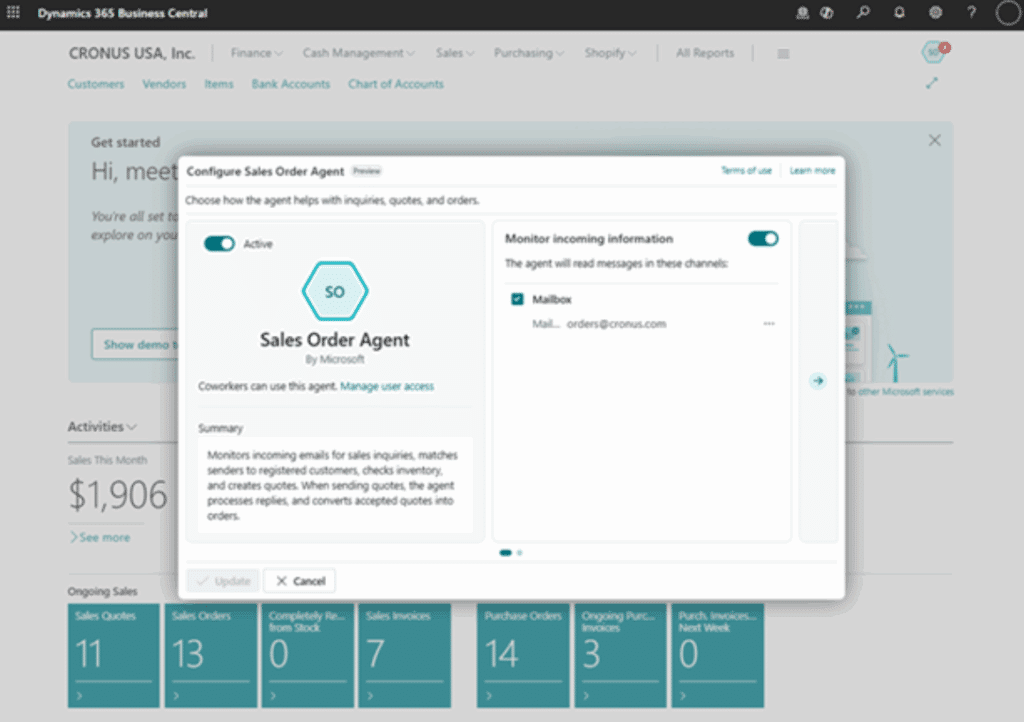This screenshot has height=722, width=1024.
Task: Open the Purchasing menu
Action: pos(528,52)
